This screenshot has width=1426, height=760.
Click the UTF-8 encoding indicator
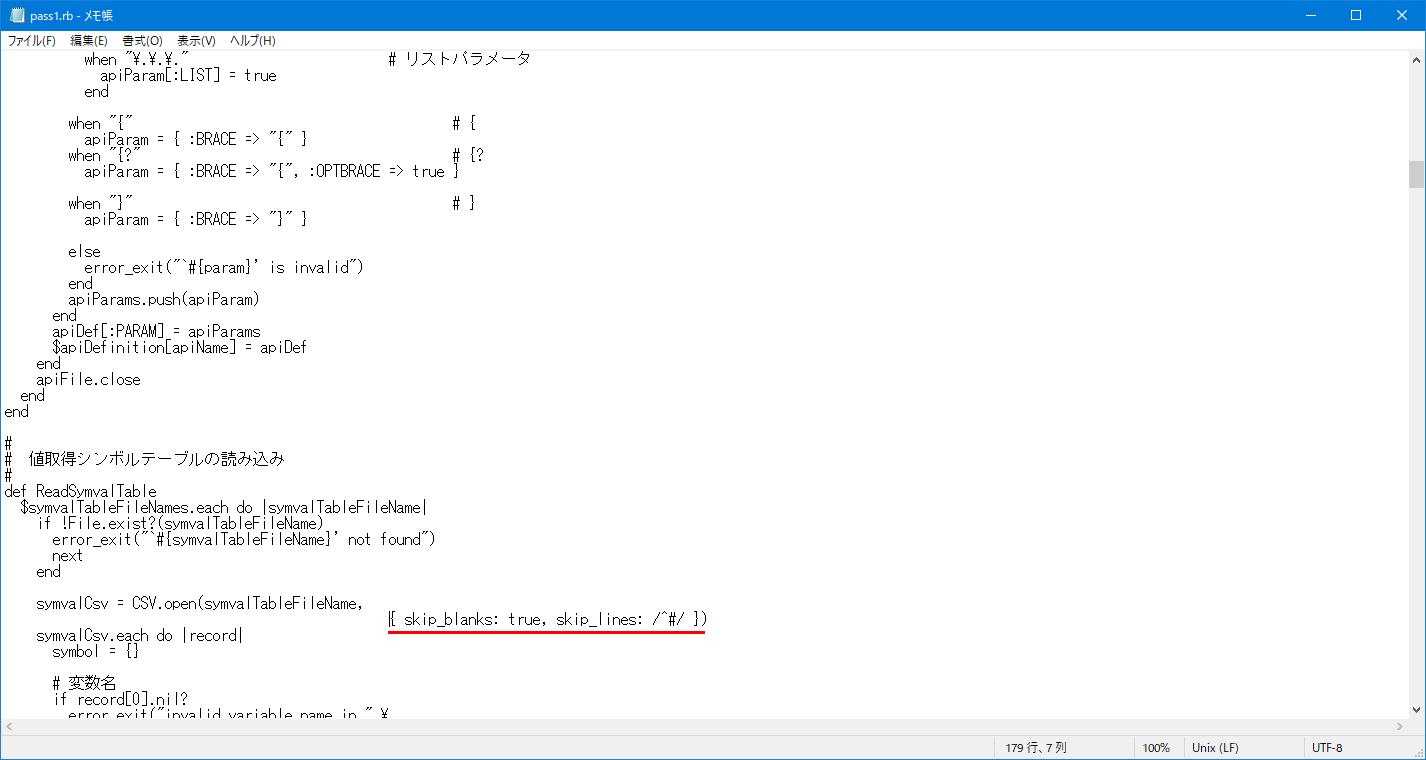pos(1327,748)
